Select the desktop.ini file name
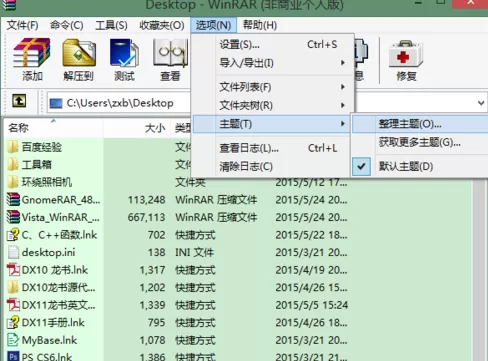Screen dimensions: 488x361 point(48,252)
